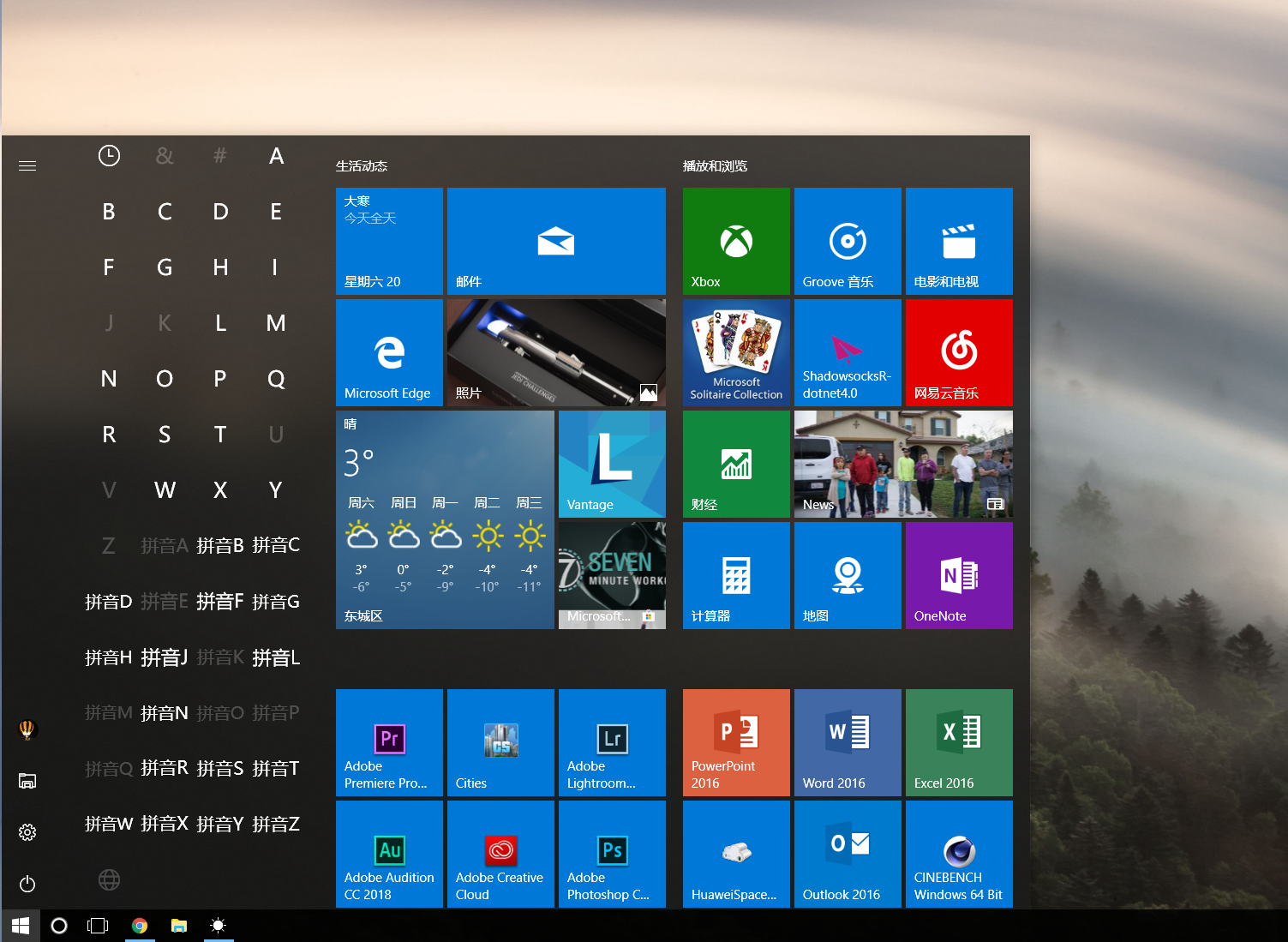
Task: Open the News tile with family photo
Action: [903, 464]
